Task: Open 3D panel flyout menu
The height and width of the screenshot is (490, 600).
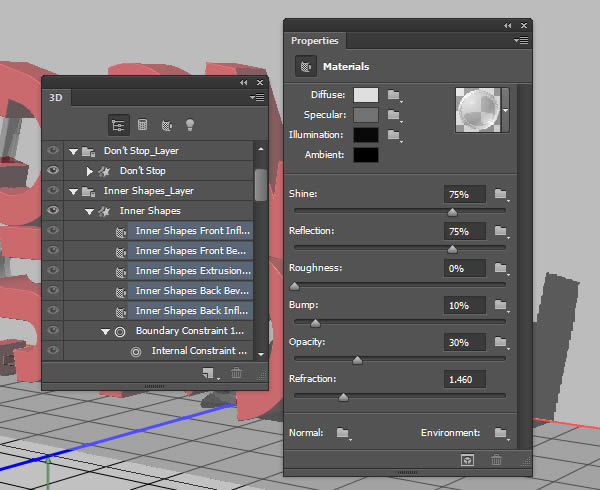Action: click(x=257, y=97)
